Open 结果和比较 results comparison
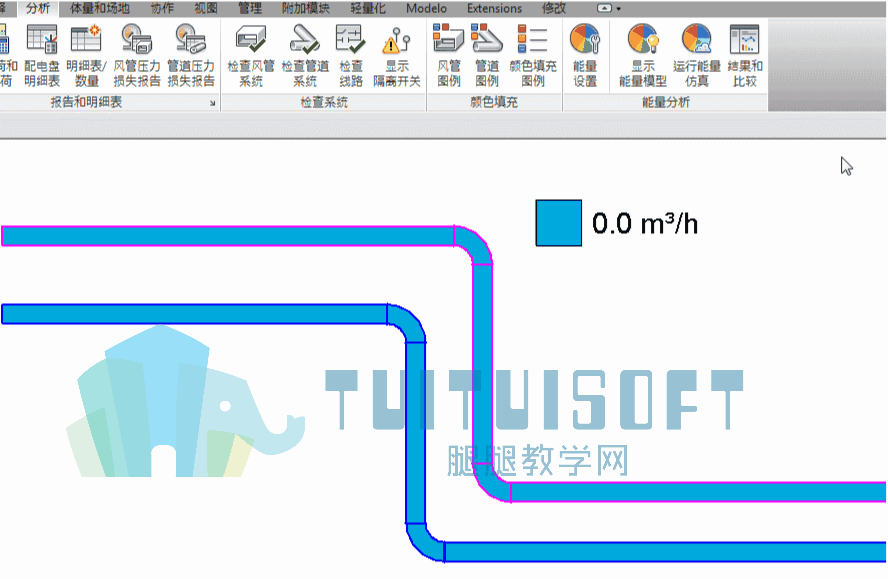Viewport: 888px width, 579px height. [x=744, y=56]
